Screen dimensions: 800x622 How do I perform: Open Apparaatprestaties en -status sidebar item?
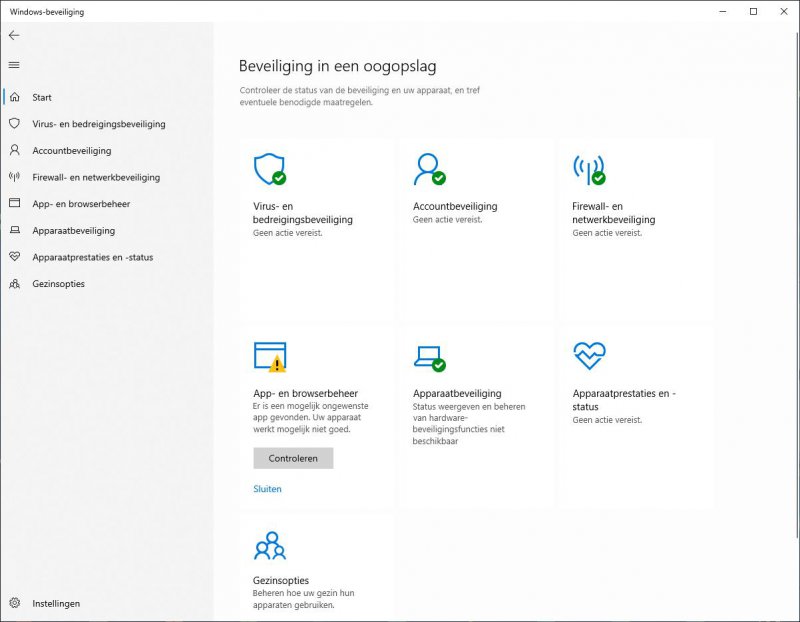click(92, 257)
